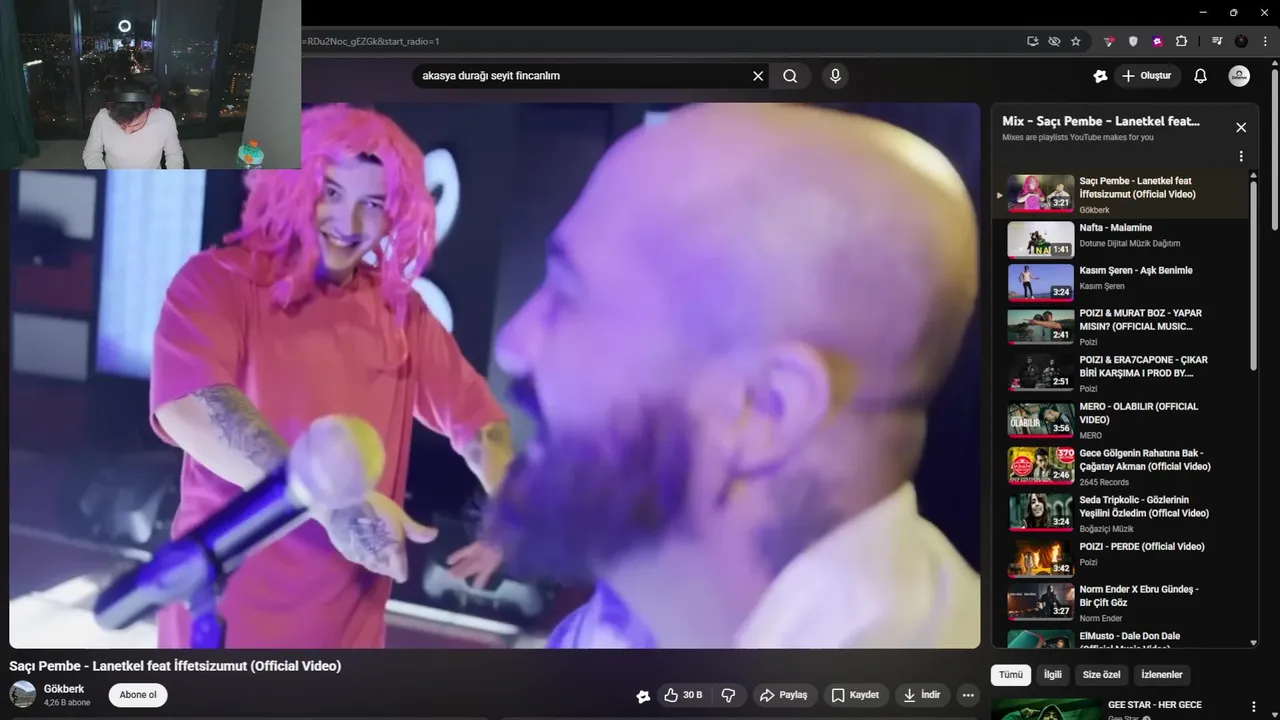Close the Mix playlist panel
1280x720 pixels.
coord(1241,127)
